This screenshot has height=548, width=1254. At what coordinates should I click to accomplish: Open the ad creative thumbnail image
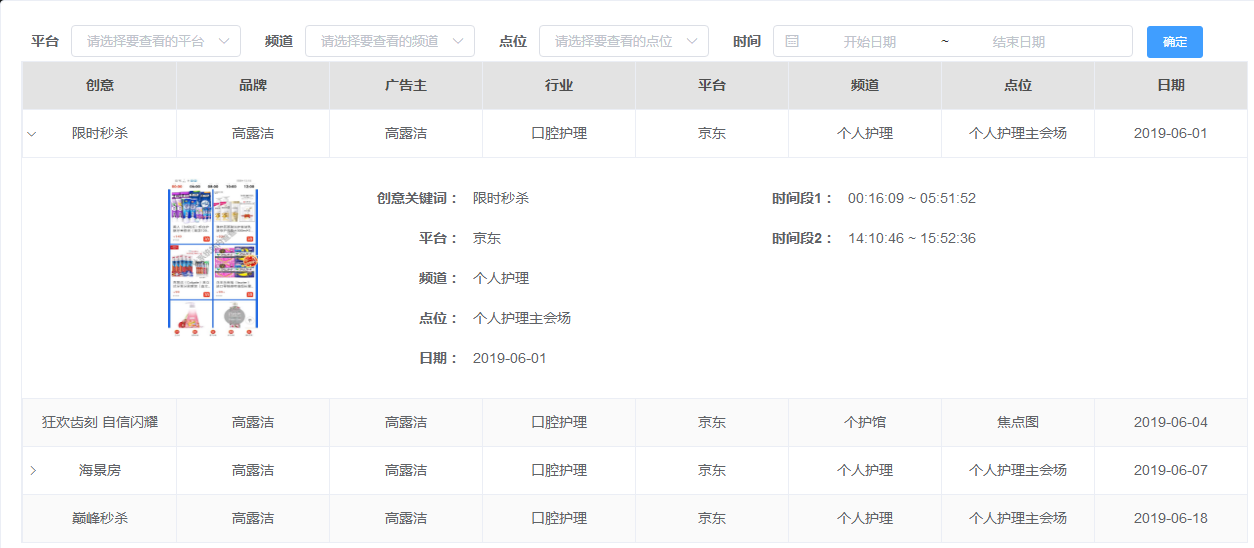[213, 258]
